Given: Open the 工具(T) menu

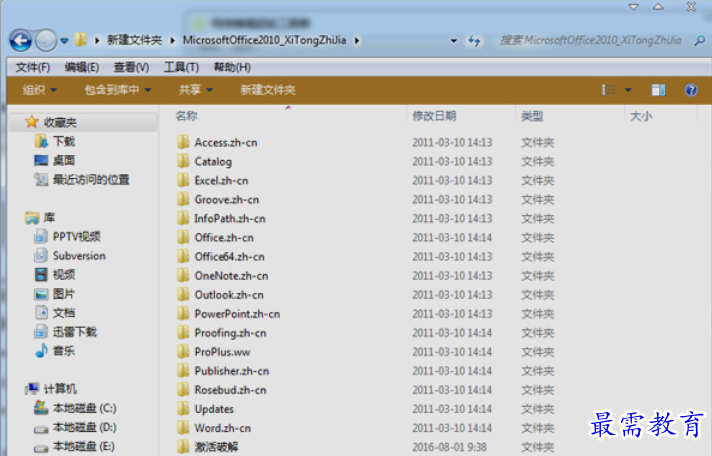Looking at the screenshot, I should [x=181, y=67].
